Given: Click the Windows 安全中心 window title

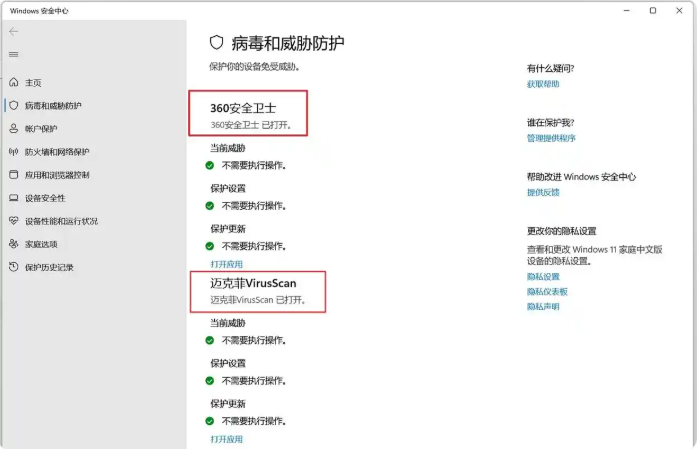Looking at the screenshot, I should tap(39, 11).
